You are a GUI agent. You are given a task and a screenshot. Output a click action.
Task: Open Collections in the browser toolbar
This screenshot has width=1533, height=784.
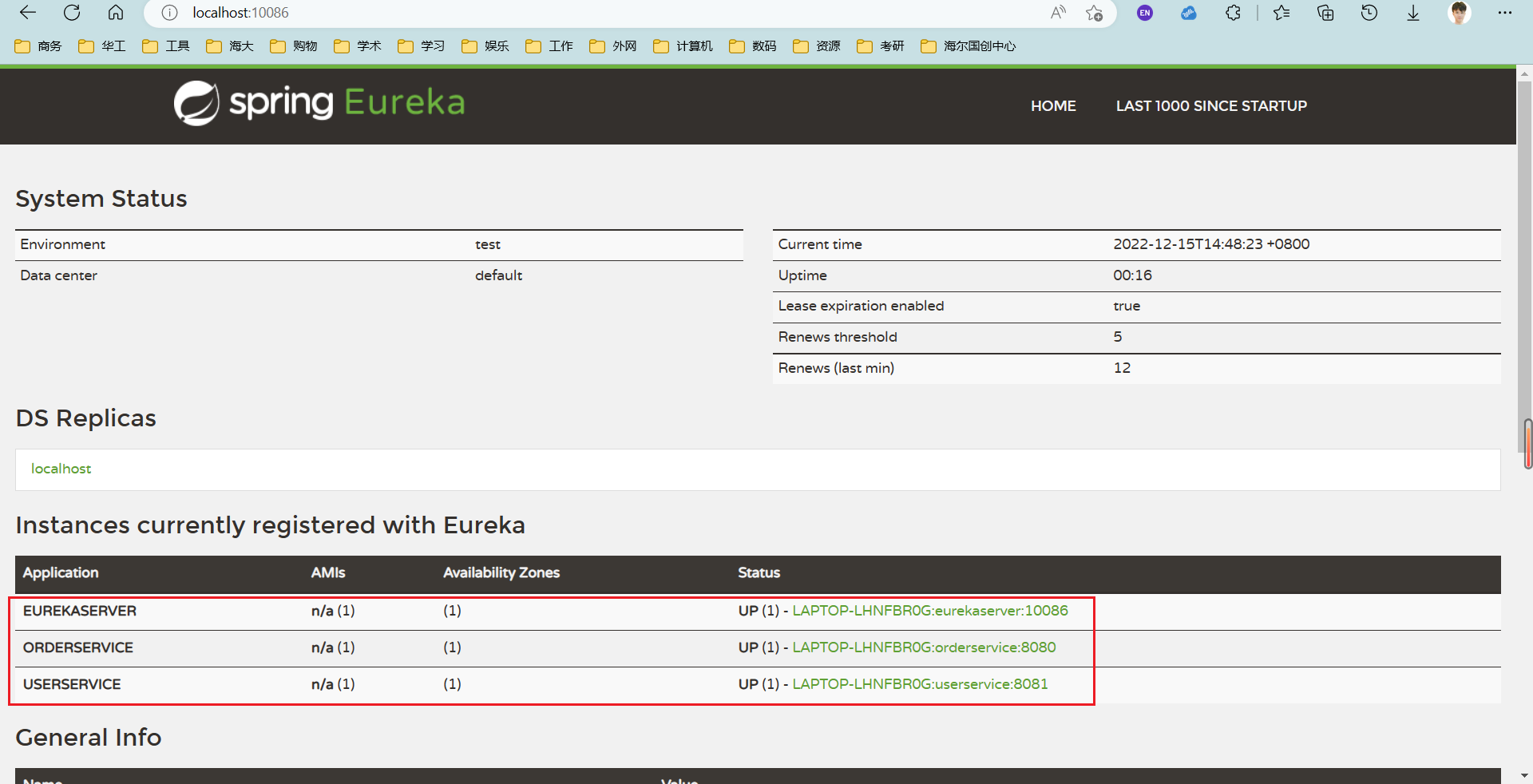pyautogui.click(x=1325, y=13)
